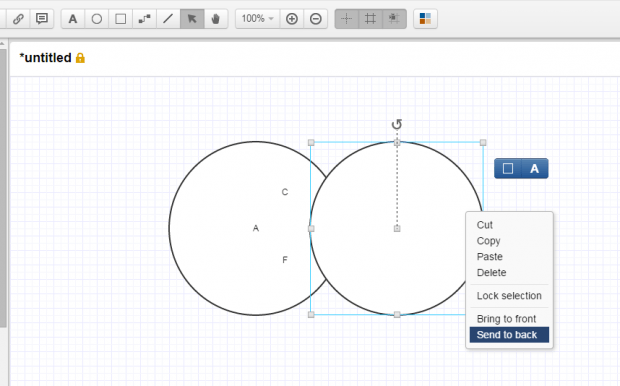Viewport: 620px width, 386px height.
Task: Click the zoom in plus button
Action: pyautogui.click(x=292, y=19)
